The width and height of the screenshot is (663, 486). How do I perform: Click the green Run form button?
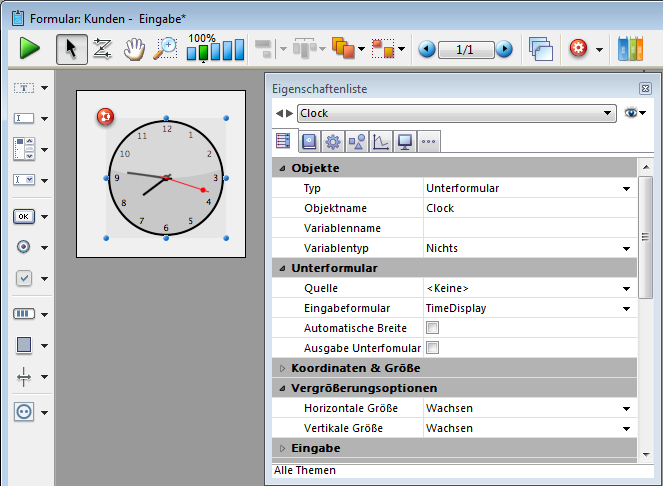tap(30, 48)
